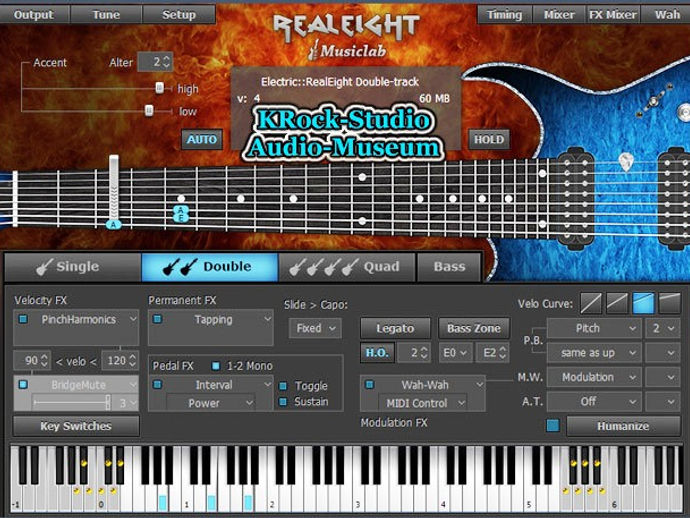
Task: Open the FX Mixer panel
Action: pos(613,15)
